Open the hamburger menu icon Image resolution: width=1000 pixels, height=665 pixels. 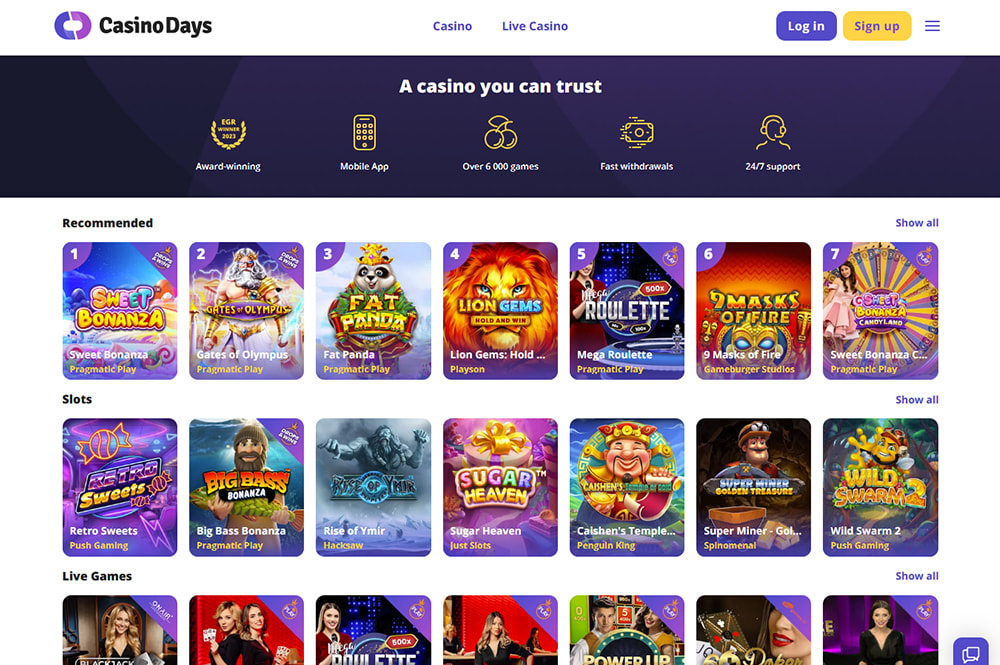pyautogui.click(x=932, y=26)
